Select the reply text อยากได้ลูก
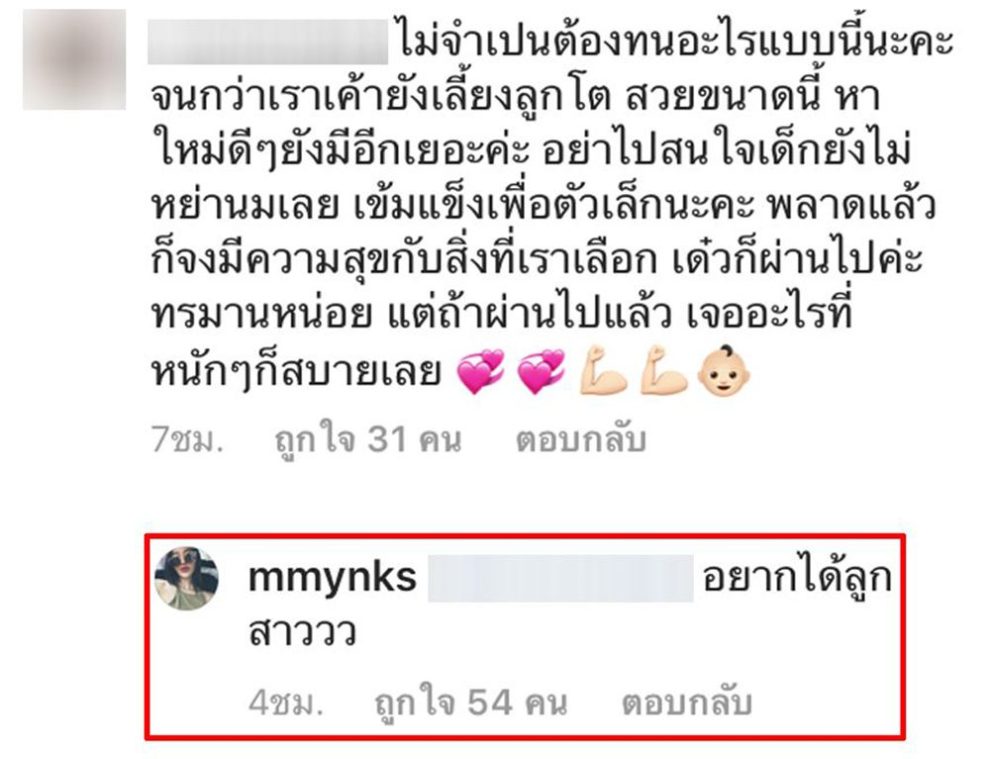Image resolution: width=990 pixels, height=759 pixels. [x=797, y=578]
